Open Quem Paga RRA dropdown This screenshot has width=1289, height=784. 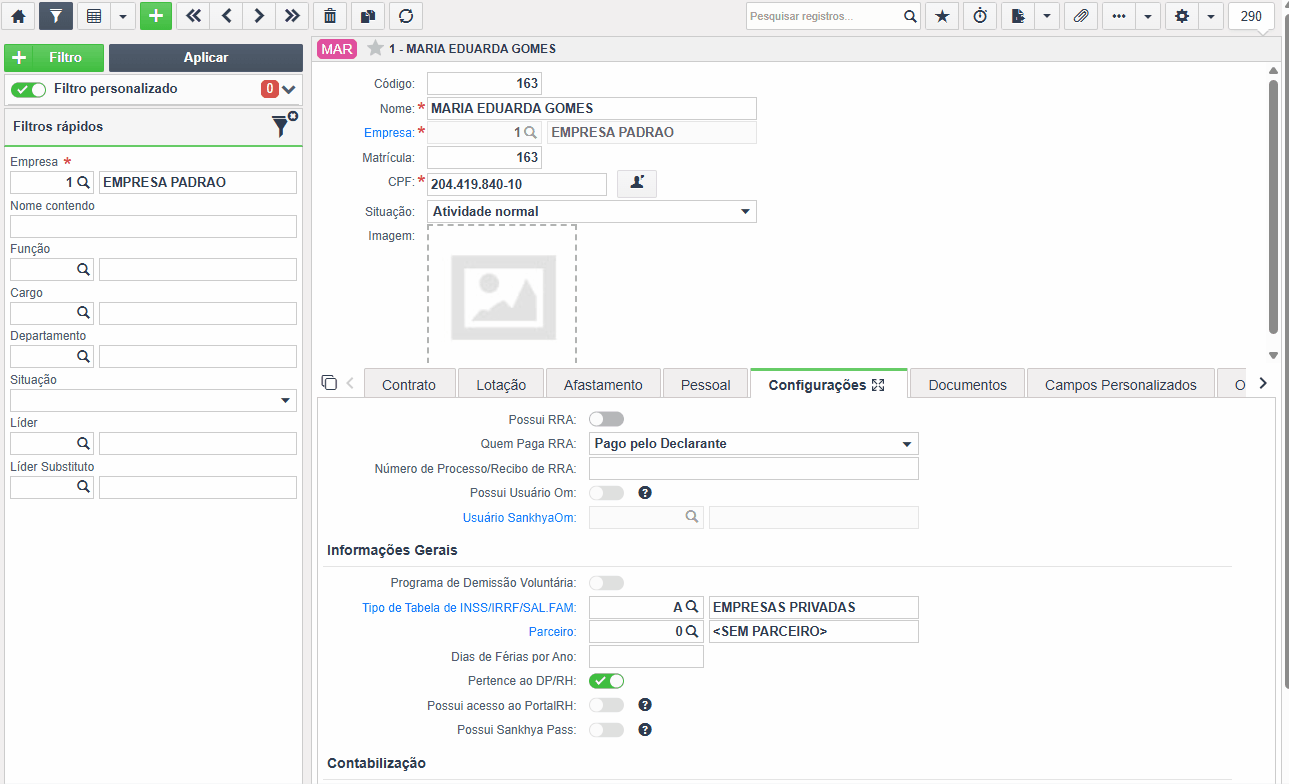coord(754,443)
